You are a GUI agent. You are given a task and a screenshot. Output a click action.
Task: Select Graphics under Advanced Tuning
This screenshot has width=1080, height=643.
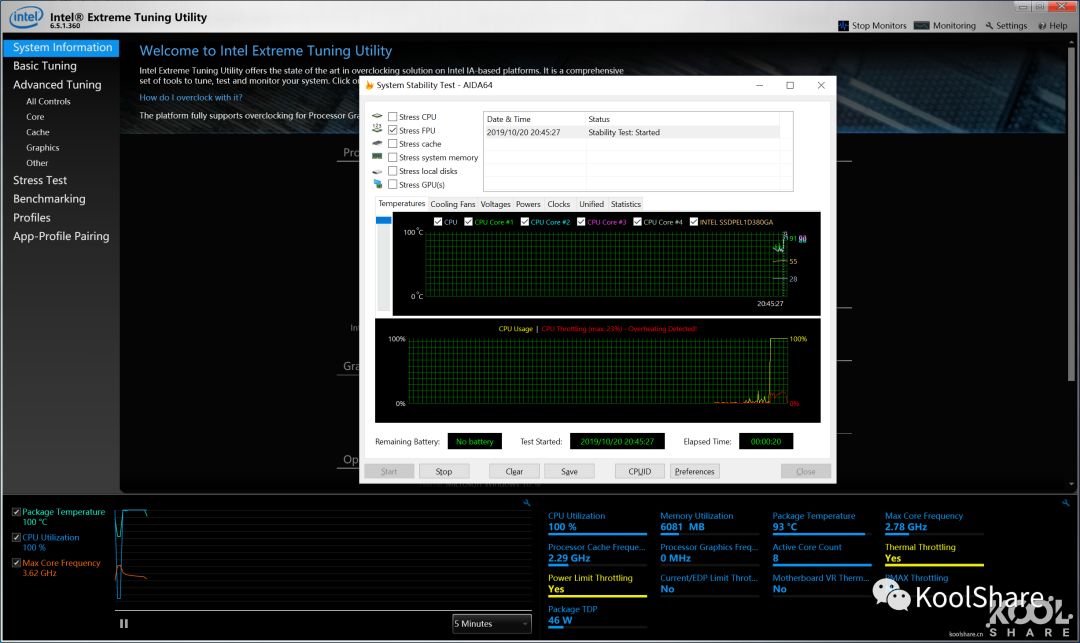(x=43, y=147)
